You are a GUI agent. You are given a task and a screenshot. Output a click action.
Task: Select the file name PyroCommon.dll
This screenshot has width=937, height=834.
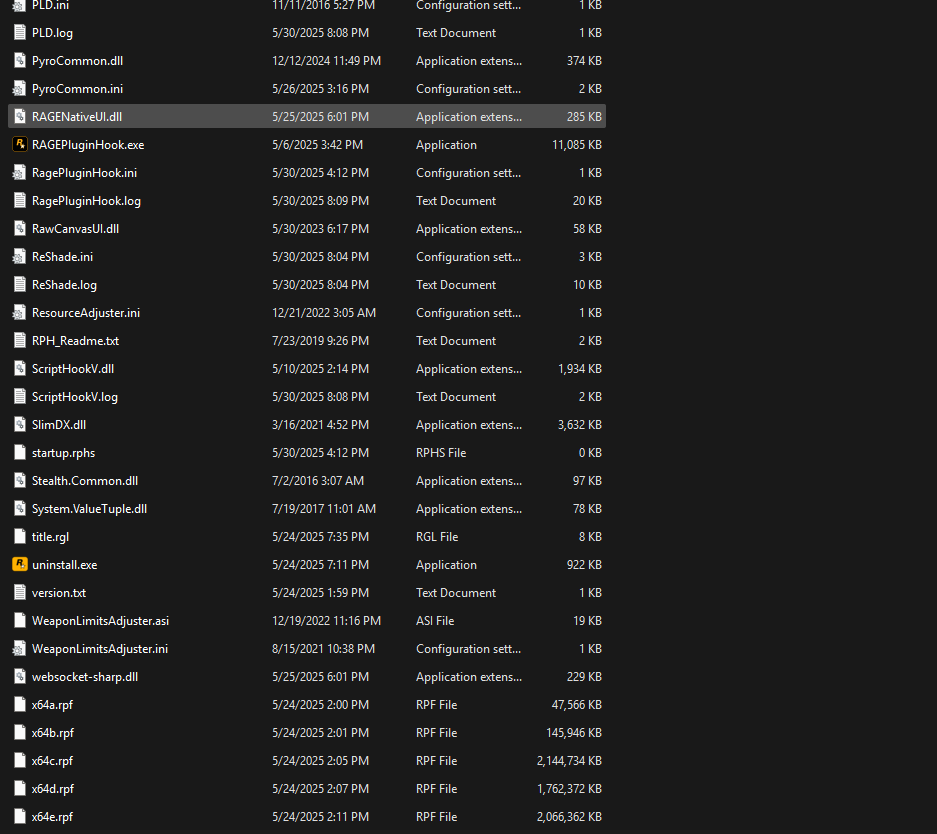coord(77,61)
